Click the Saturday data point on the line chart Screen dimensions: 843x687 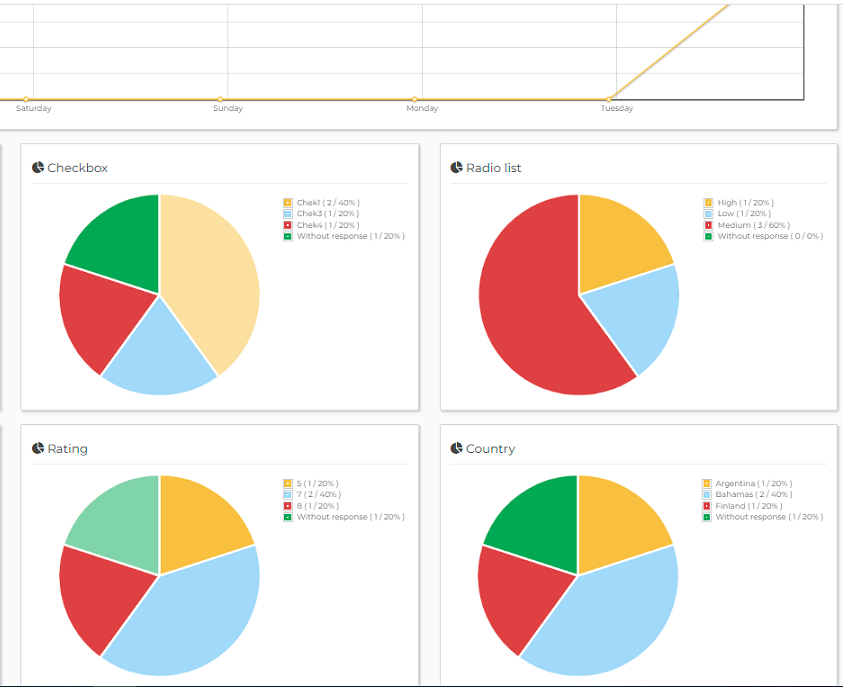click(x=26, y=99)
